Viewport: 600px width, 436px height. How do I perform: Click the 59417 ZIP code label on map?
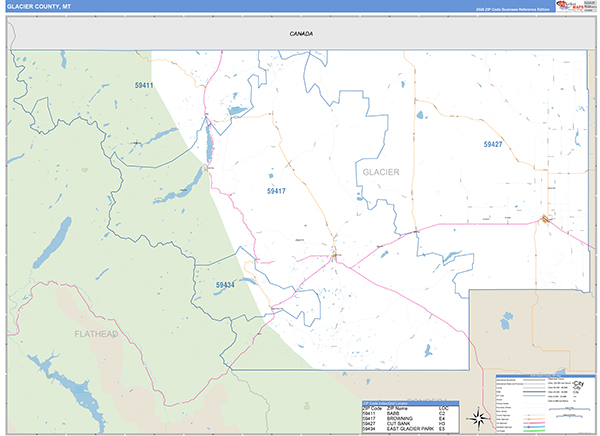pyautogui.click(x=276, y=191)
